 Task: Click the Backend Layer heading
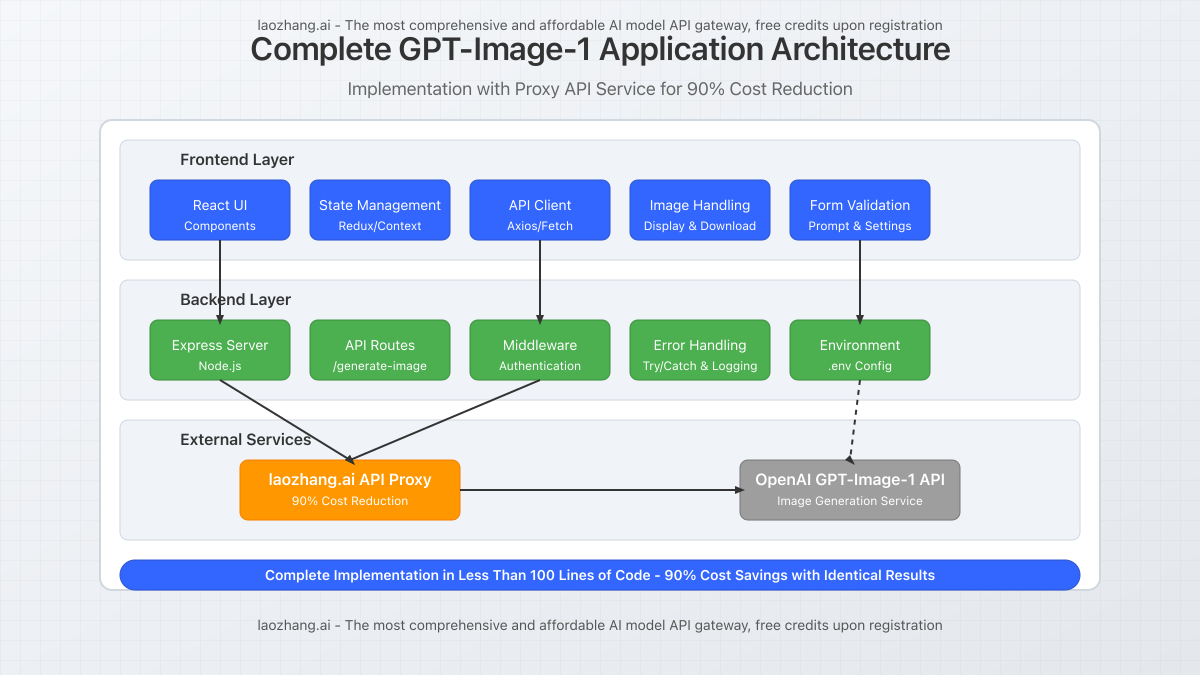(236, 300)
